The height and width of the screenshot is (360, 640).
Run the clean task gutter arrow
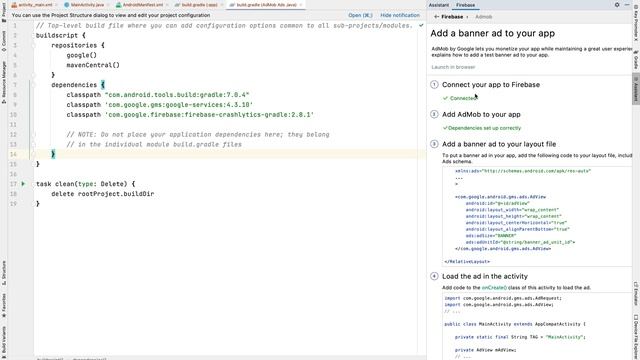tap(23, 184)
